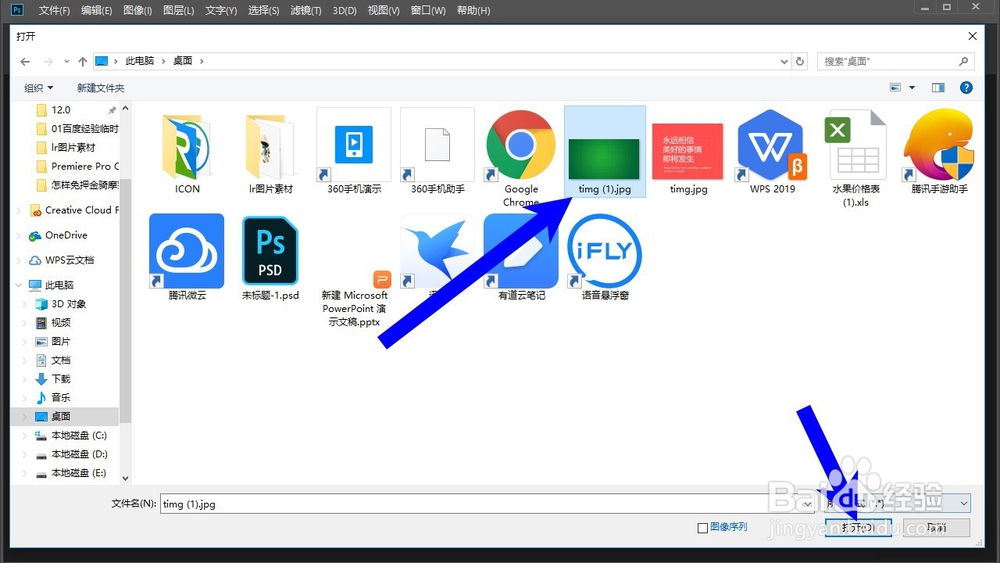1000x563 pixels.
Task: Open the ICON folder
Action: [187, 153]
